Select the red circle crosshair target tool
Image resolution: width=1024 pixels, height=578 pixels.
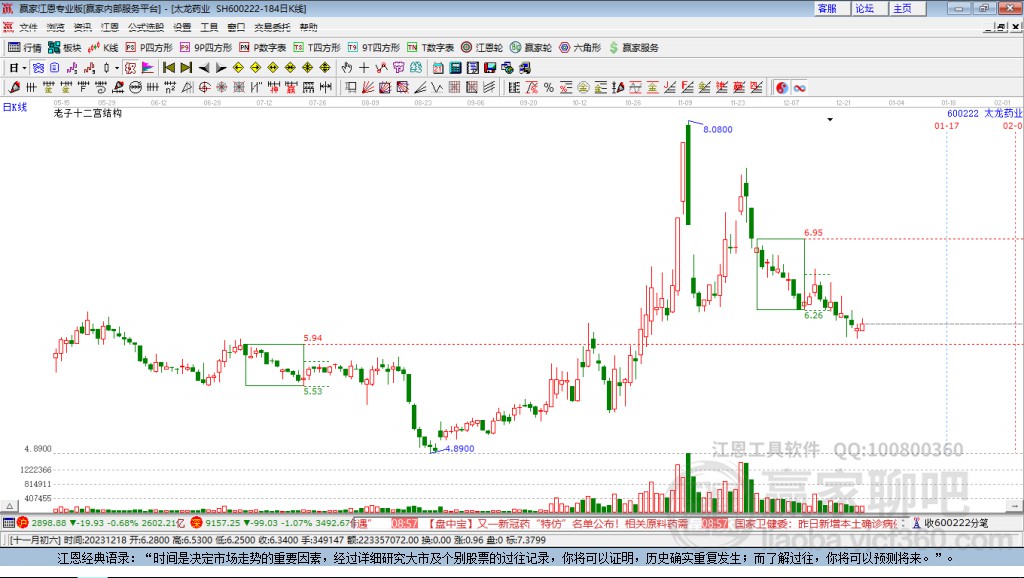click(x=204, y=87)
